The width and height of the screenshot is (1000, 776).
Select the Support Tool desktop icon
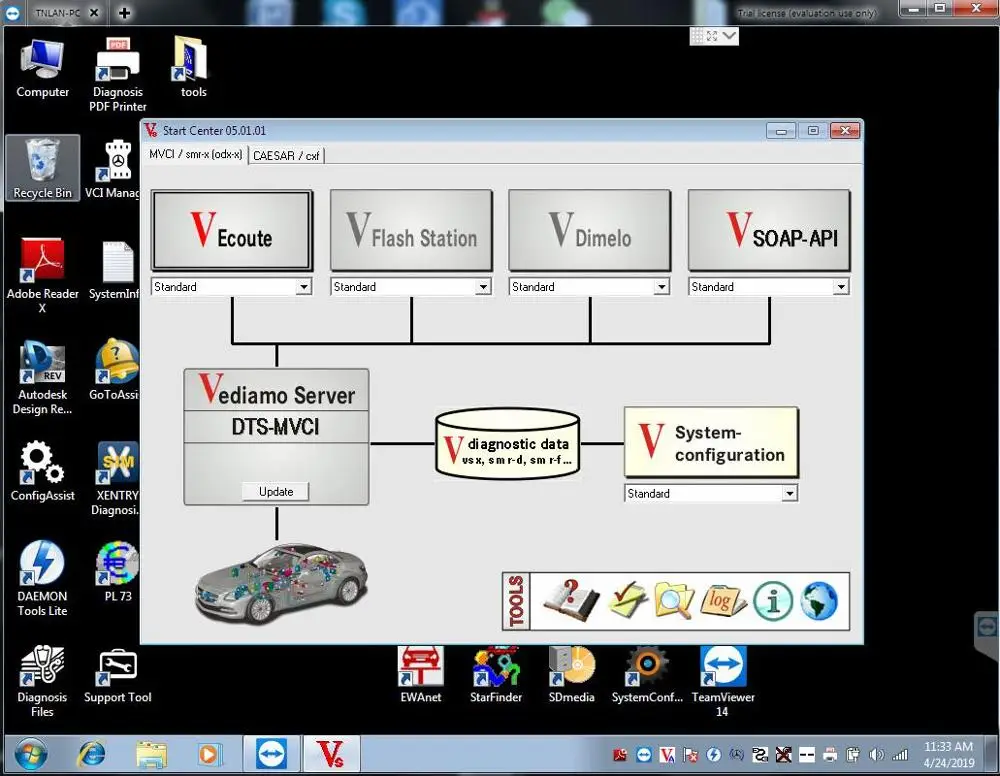tap(117, 675)
